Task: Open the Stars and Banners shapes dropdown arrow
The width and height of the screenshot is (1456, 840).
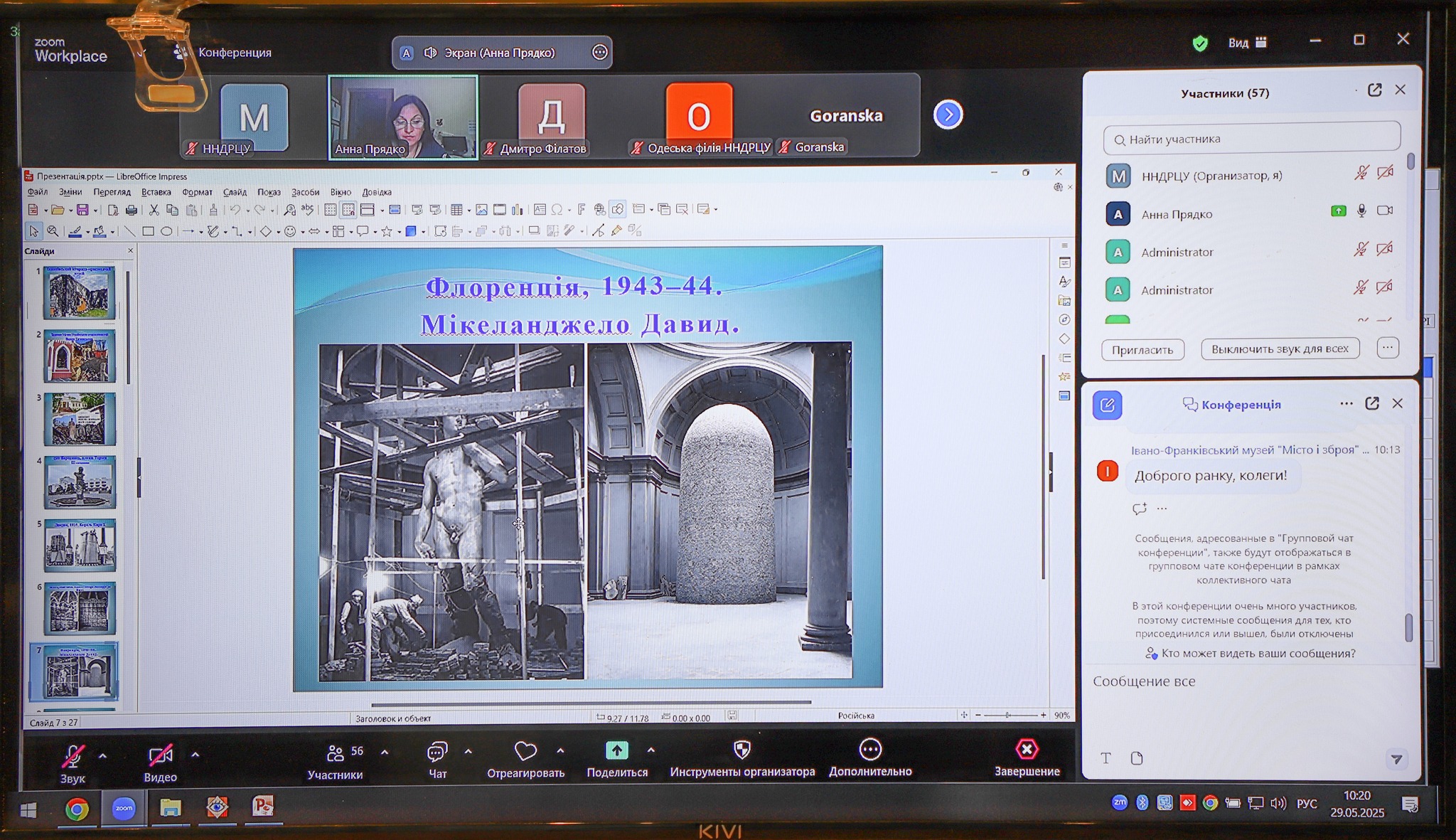Action: pos(399,232)
